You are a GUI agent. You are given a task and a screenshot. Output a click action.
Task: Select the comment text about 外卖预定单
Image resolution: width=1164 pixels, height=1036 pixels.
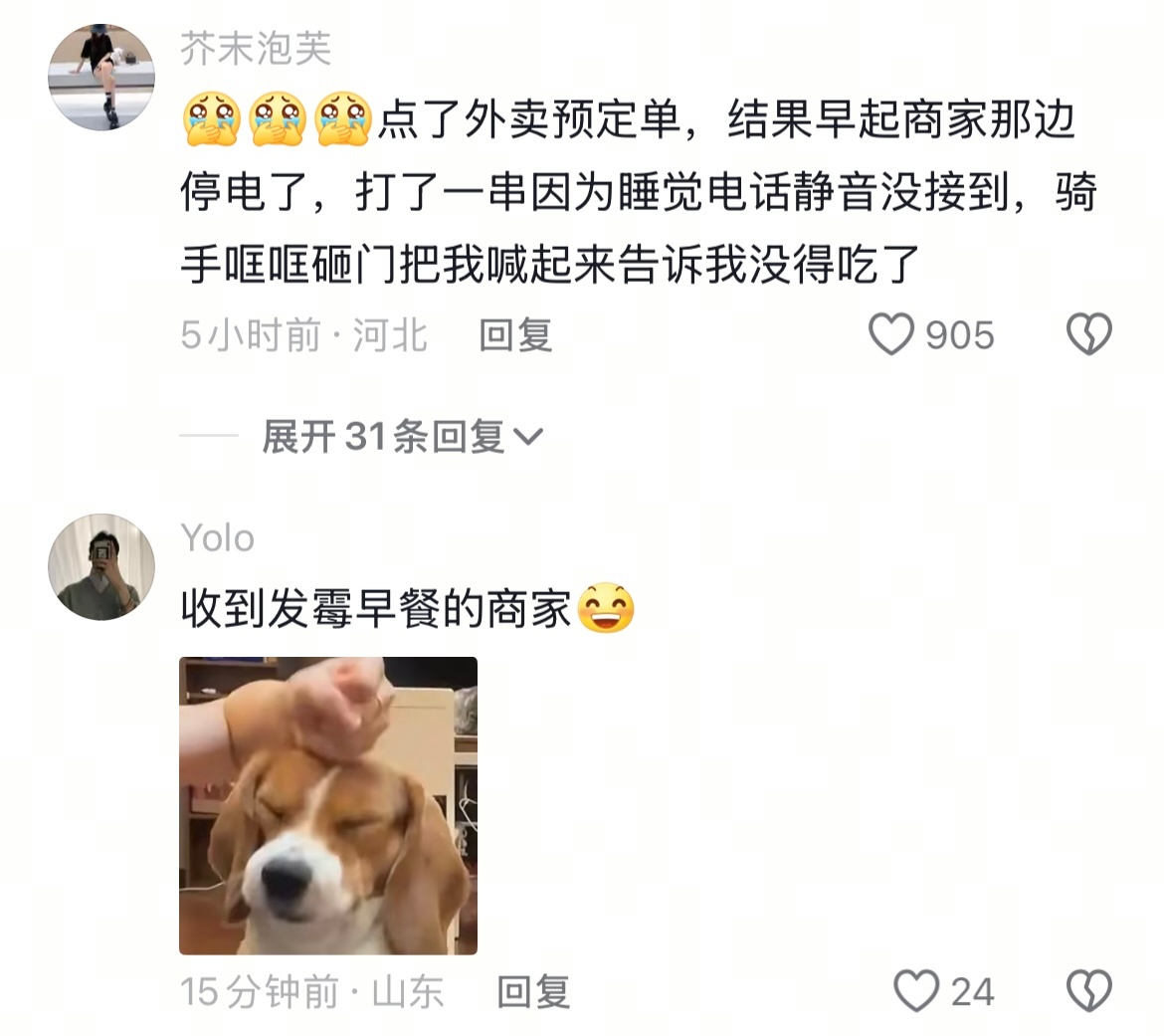pyautogui.click(x=639, y=192)
